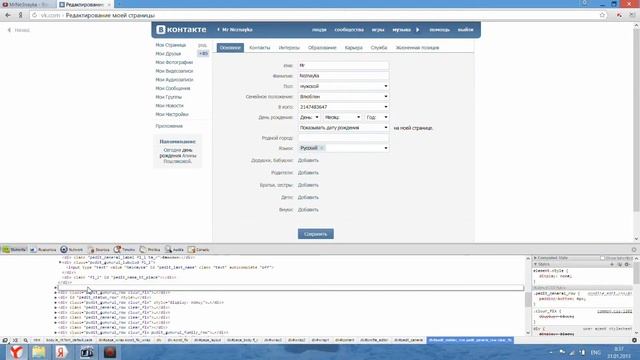
Task: Open the Показывать дату рождения dropdown
Action: [343, 128]
